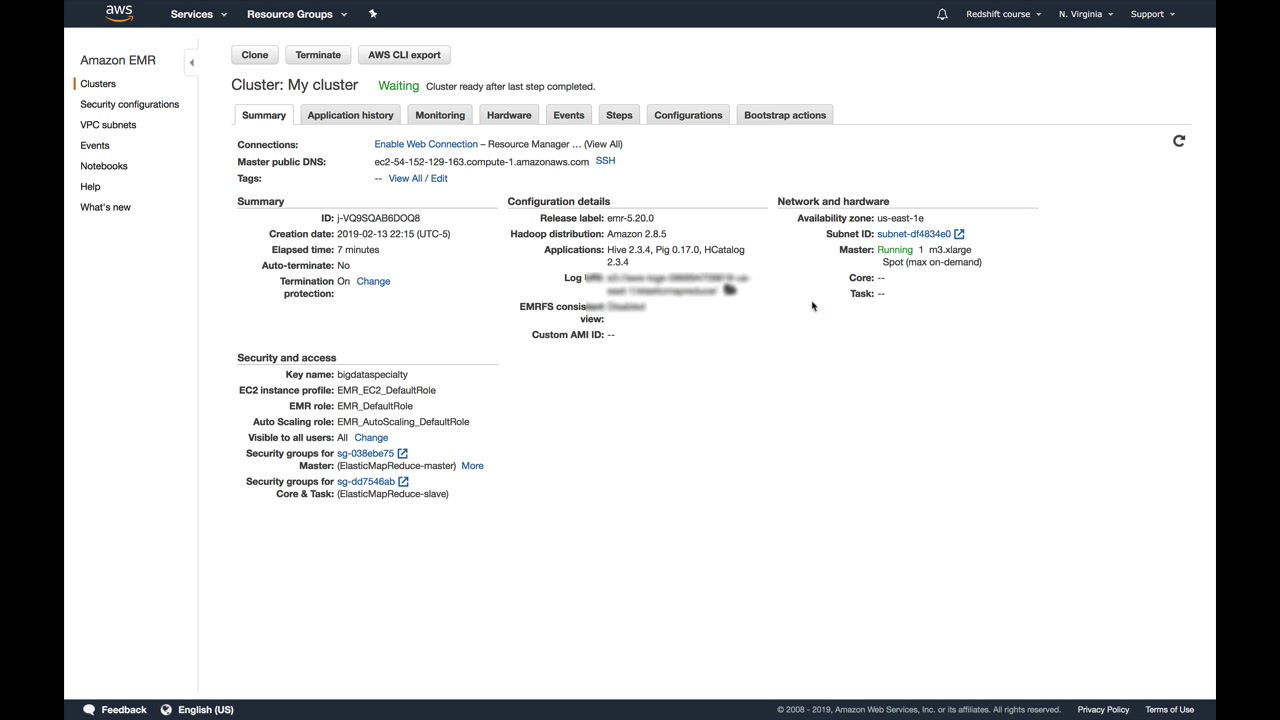Click the SSH link
The height and width of the screenshot is (720, 1280).
click(605, 161)
